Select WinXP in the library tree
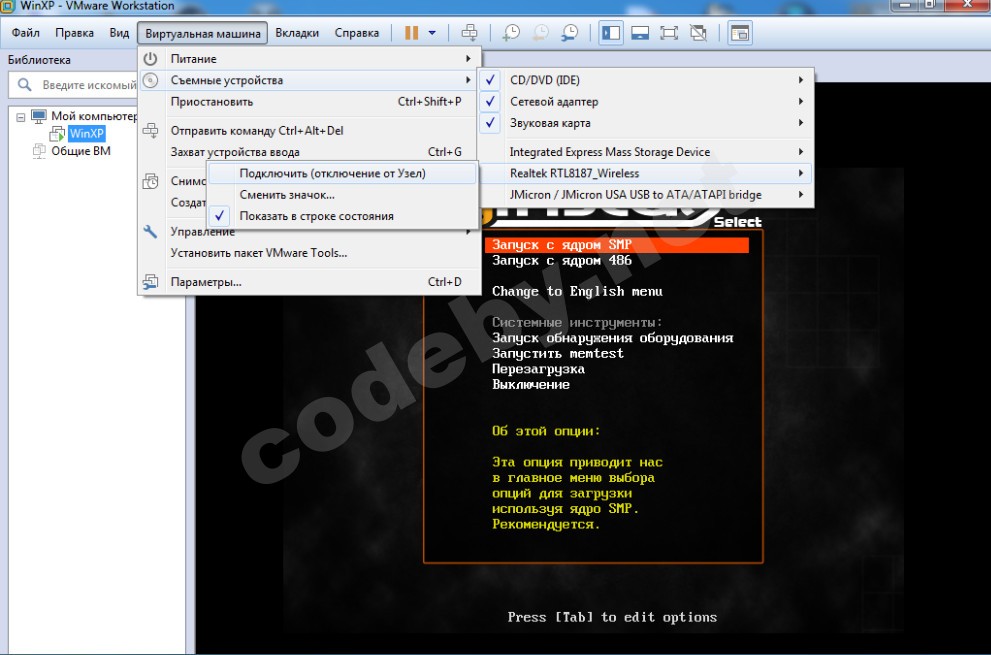Screen dimensions: 991x655 [x=86, y=133]
